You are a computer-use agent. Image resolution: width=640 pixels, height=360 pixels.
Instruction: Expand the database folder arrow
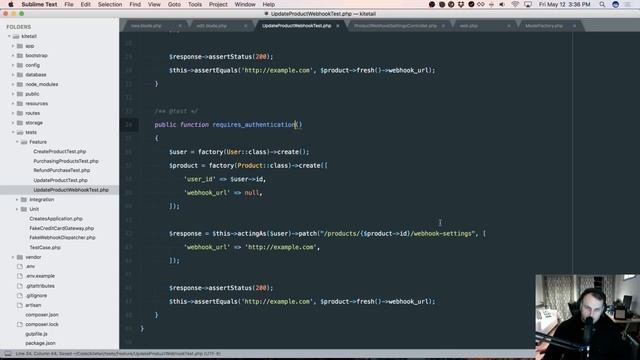click(x=13, y=75)
